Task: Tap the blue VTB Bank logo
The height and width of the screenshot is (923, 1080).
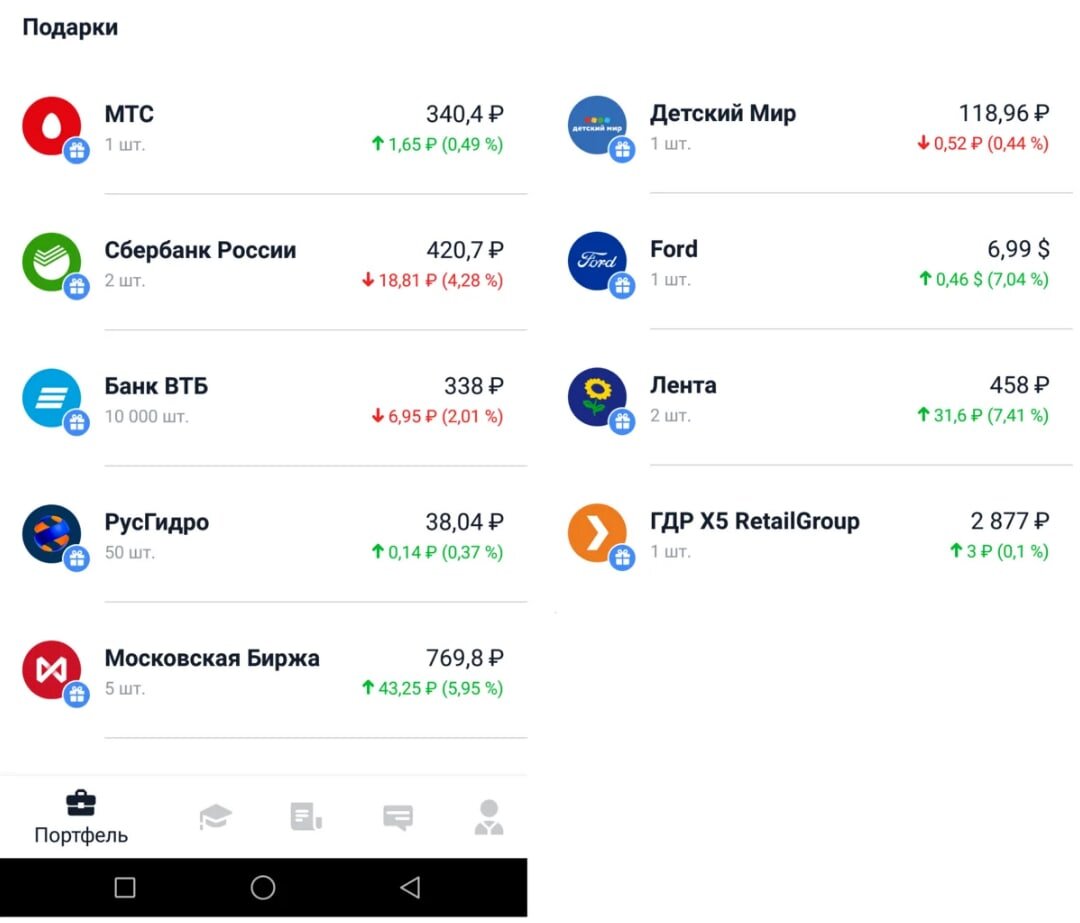Action: (x=52, y=398)
